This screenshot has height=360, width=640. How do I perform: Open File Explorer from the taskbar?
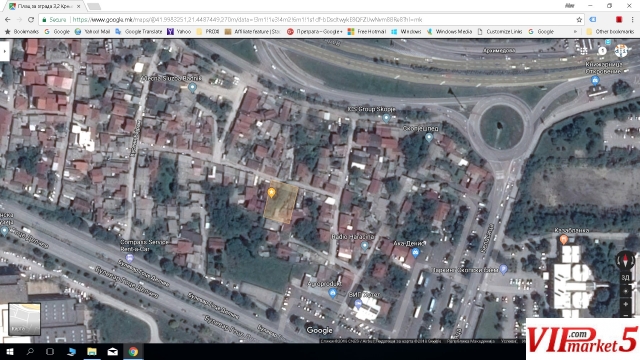(91, 351)
